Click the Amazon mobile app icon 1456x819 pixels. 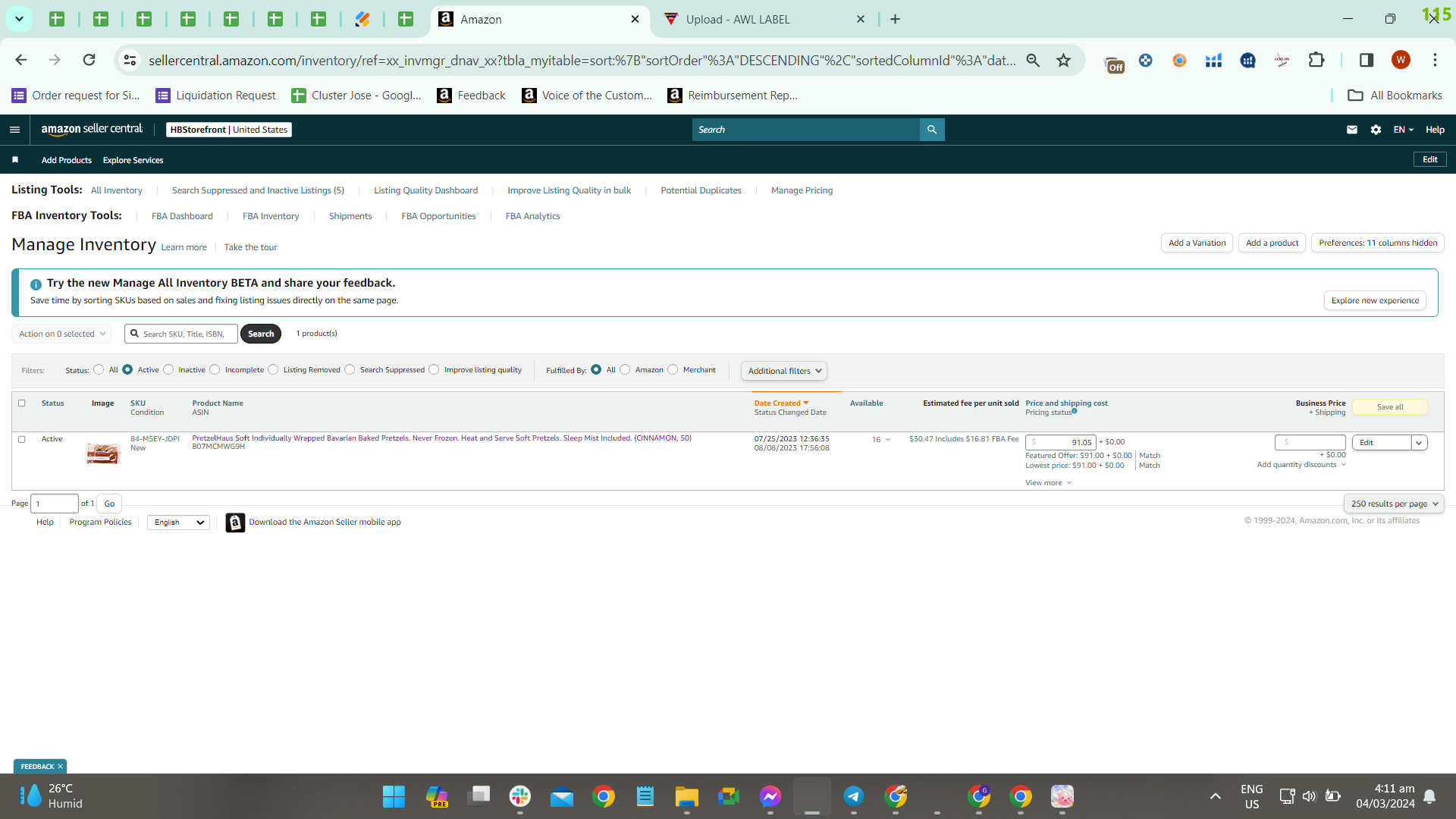(235, 522)
